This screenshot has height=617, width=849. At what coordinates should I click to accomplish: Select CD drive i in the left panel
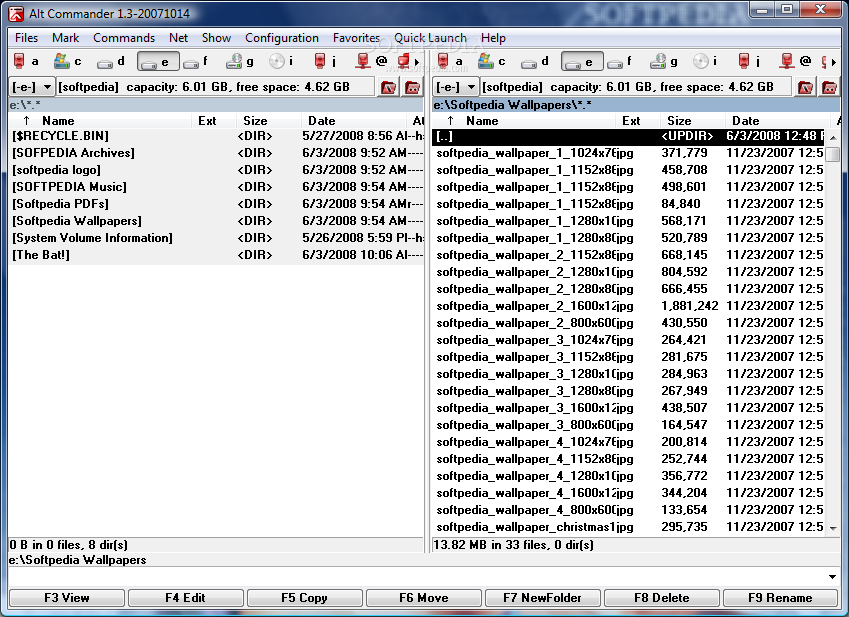(282, 61)
